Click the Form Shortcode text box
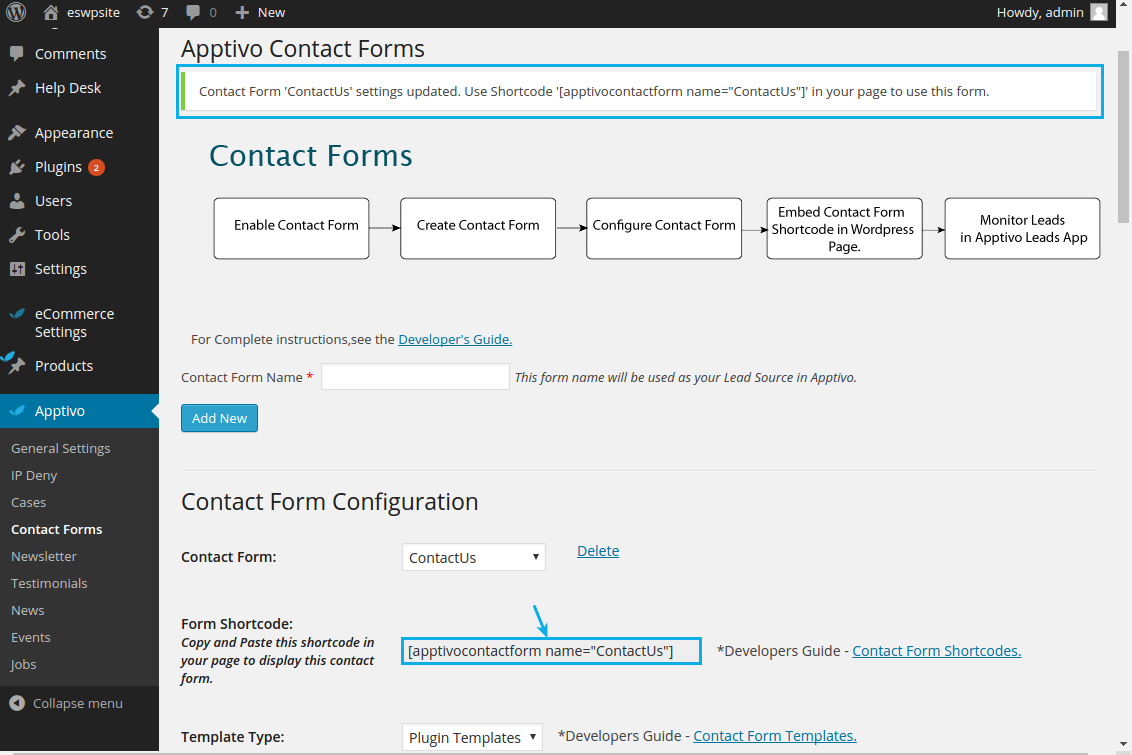The height and width of the screenshot is (755, 1132). point(551,651)
